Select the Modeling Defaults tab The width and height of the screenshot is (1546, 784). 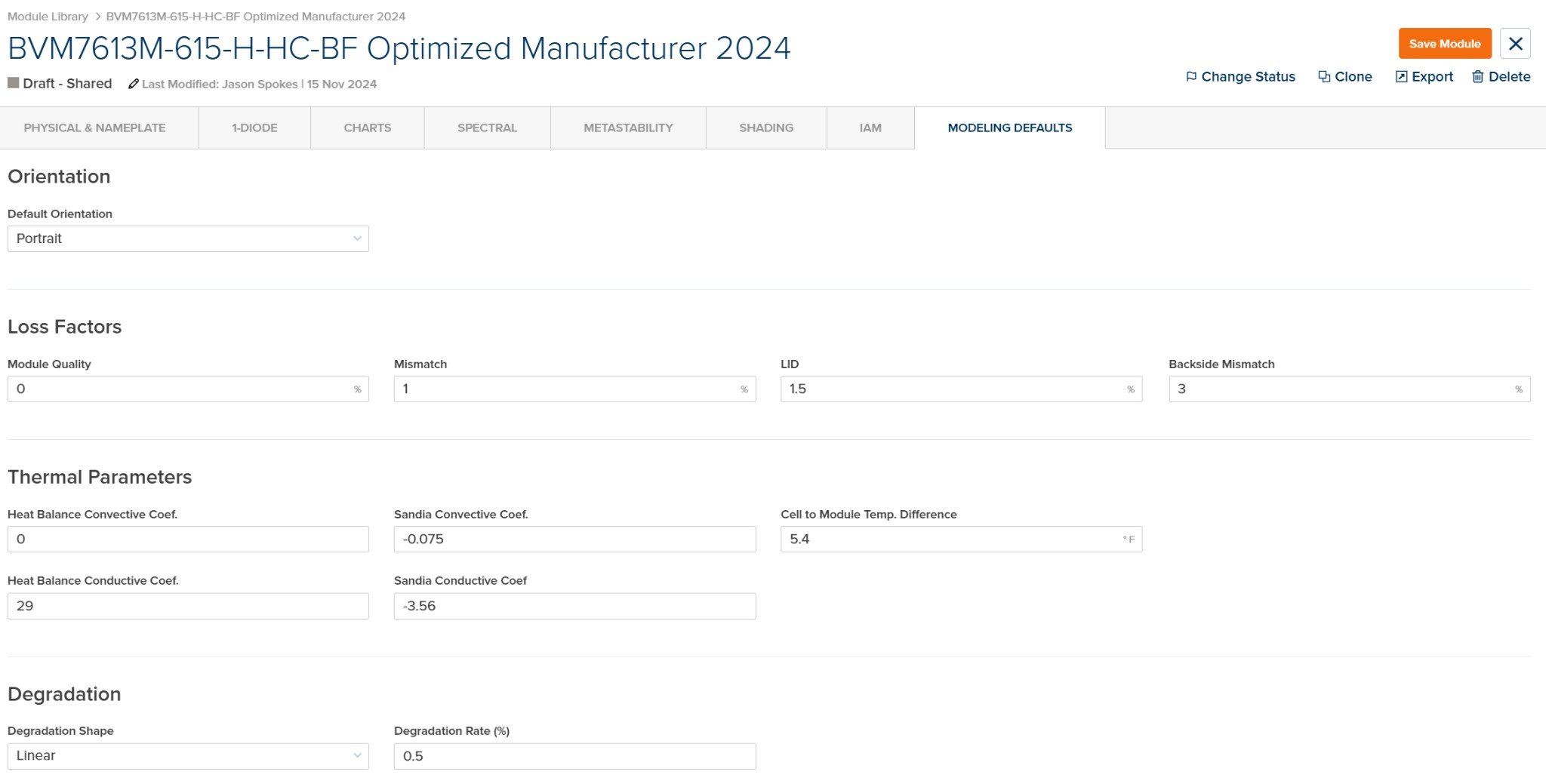coord(1009,128)
